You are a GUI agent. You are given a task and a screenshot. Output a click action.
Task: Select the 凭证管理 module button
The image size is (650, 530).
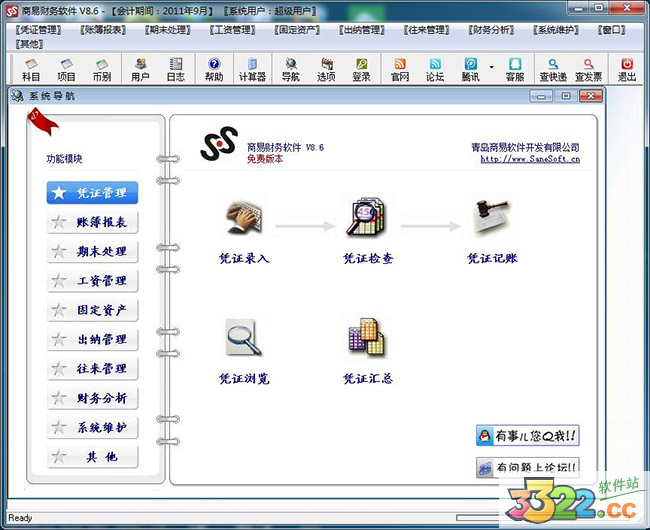[x=92, y=193]
